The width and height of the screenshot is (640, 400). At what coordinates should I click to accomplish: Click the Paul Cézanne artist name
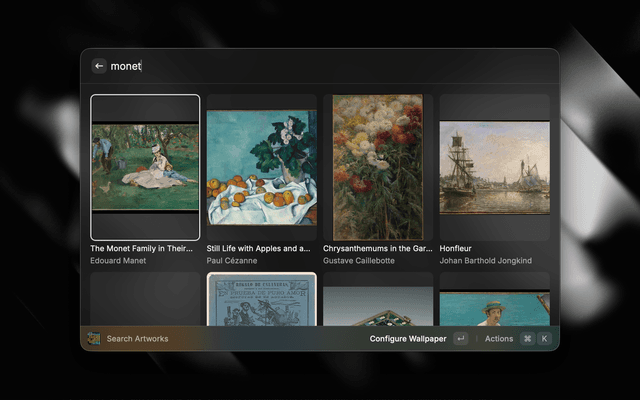[x=234, y=261]
